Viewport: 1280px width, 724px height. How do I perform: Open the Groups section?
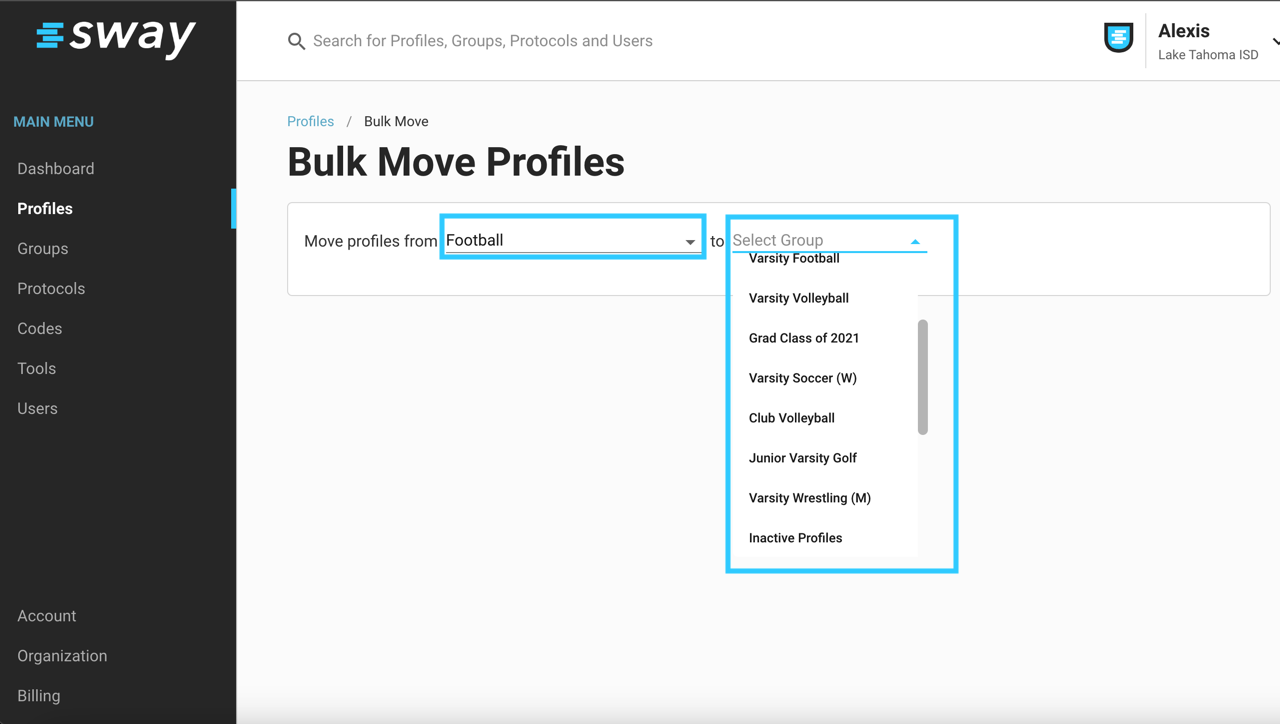click(42, 248)
